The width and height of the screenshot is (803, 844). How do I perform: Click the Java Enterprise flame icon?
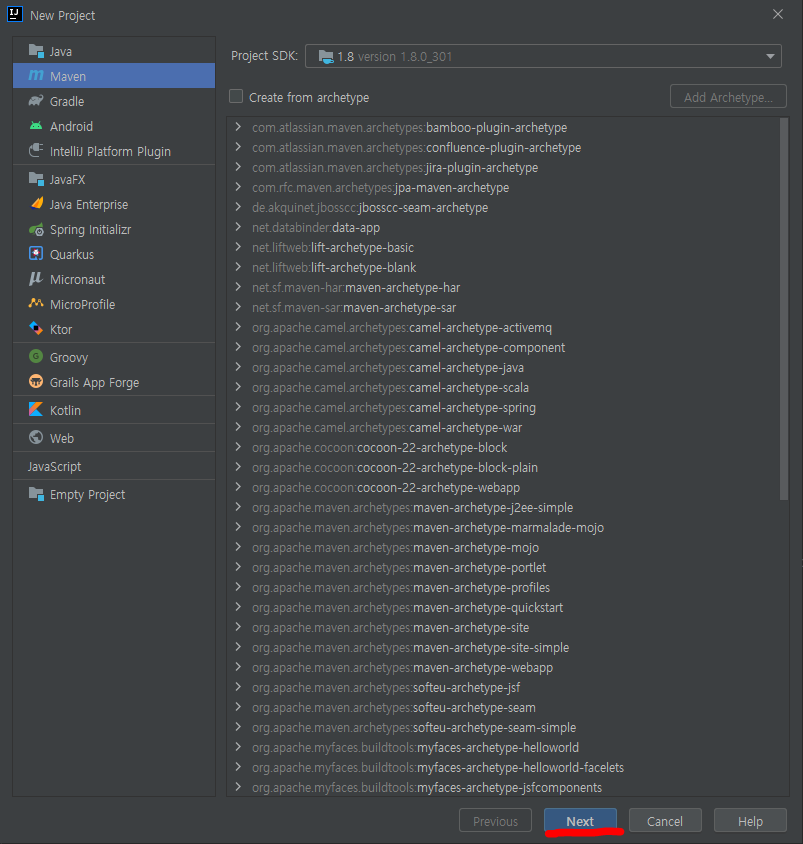tap(37, 203)
